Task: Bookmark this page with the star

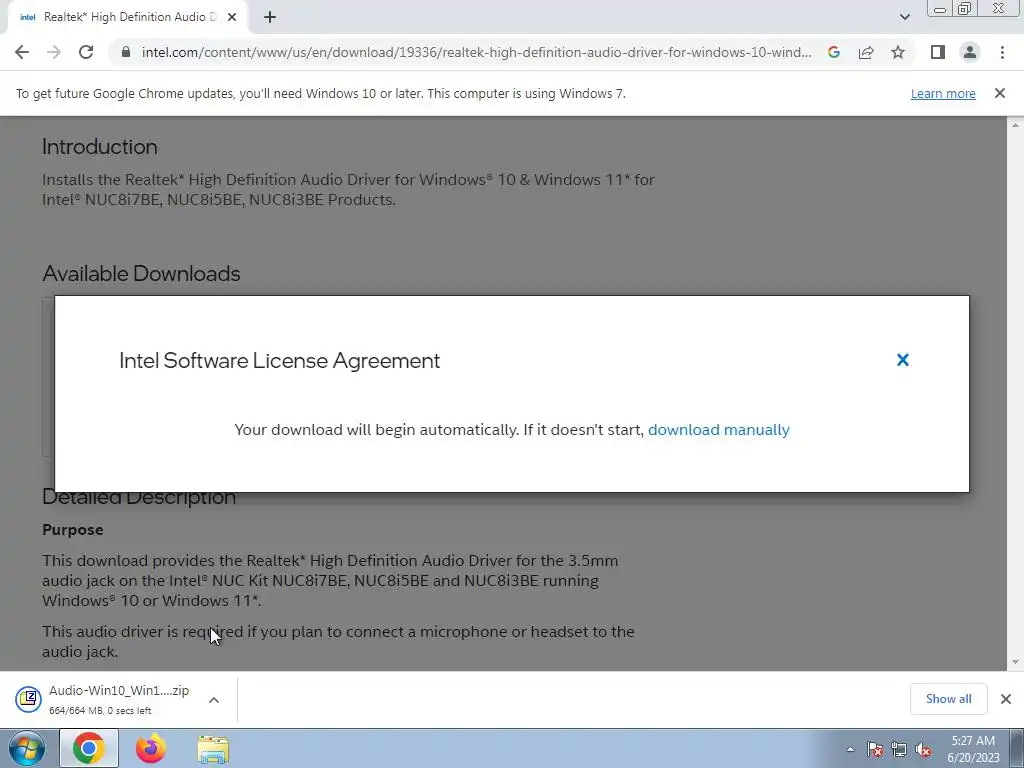Action: coord(898,52)
